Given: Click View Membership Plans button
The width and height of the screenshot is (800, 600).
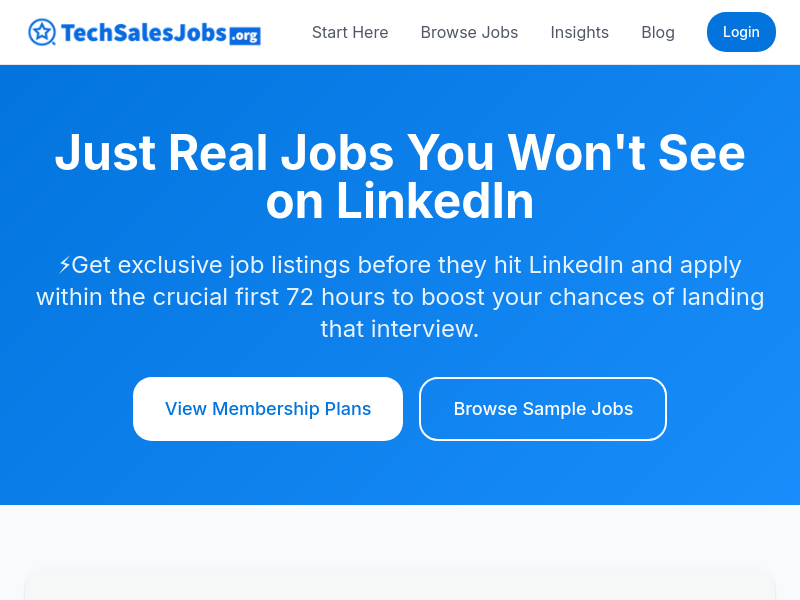Looking at the screenshot, I should click(x=268, y=409).
